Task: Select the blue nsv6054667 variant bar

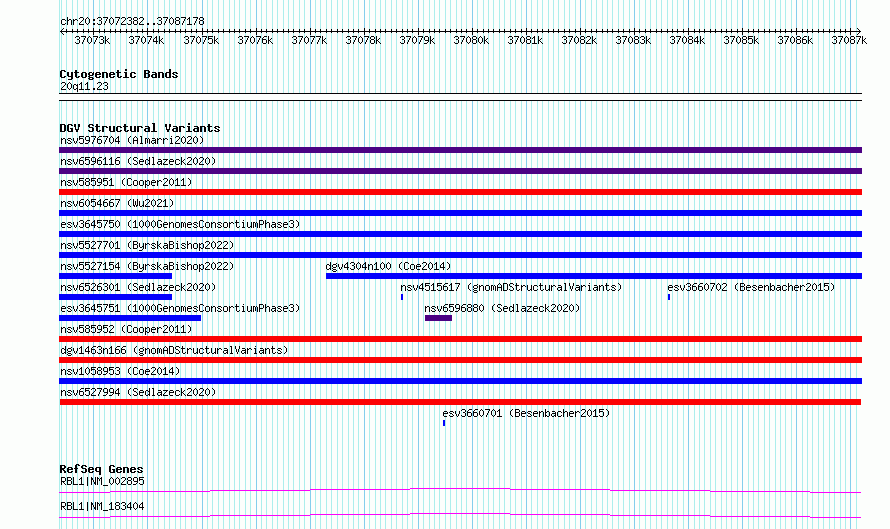Action: pos(460,213)
